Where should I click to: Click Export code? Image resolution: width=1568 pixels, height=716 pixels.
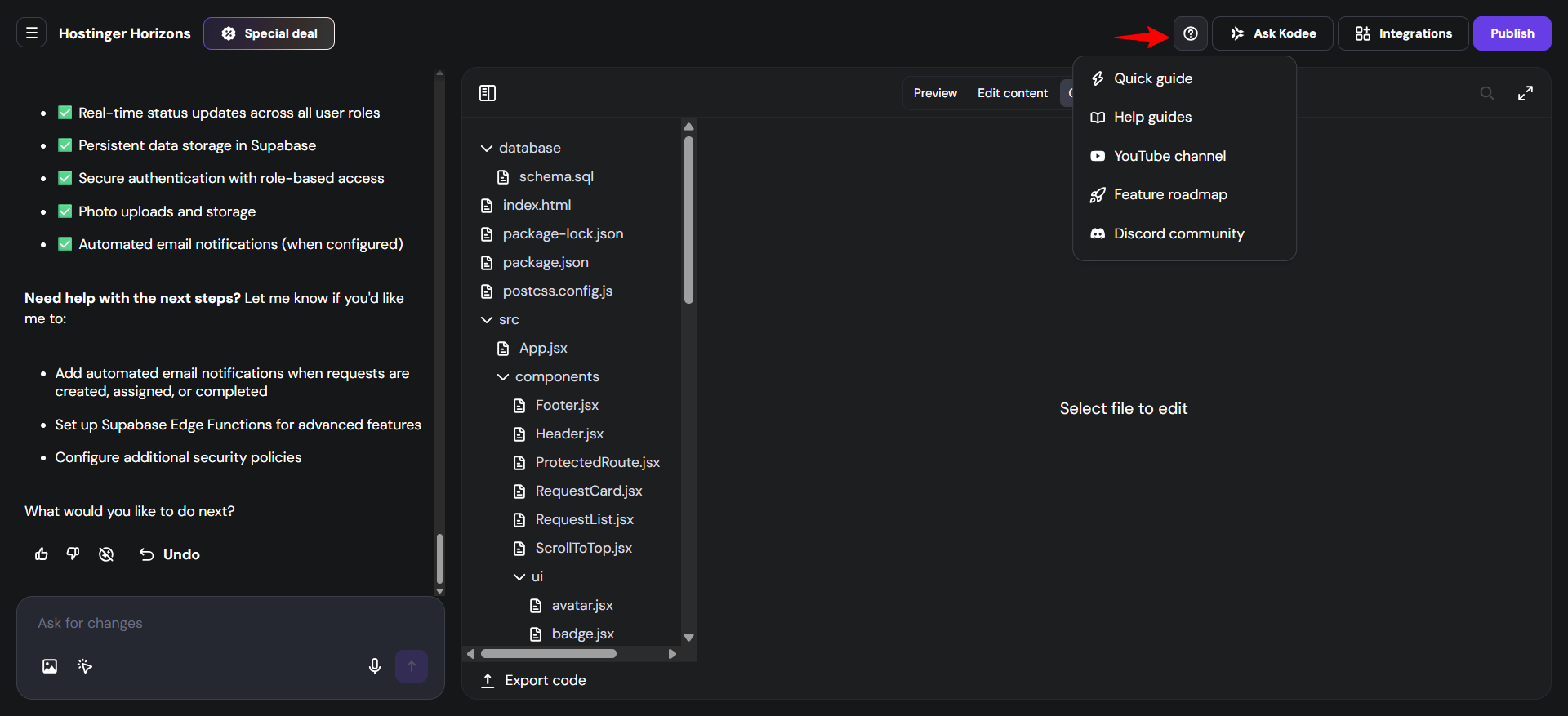(533, 681)
